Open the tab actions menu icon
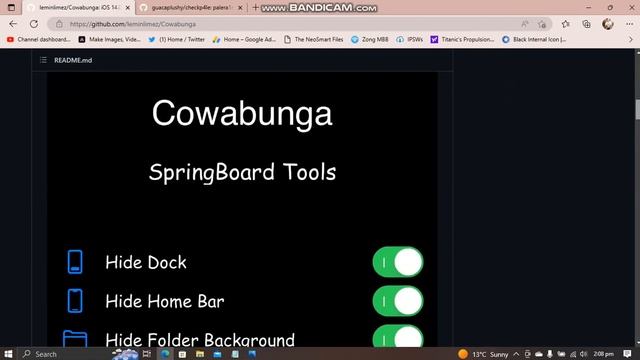Viewport: 640px width, 360px height. pyautogui.click(x=11, y=7)
